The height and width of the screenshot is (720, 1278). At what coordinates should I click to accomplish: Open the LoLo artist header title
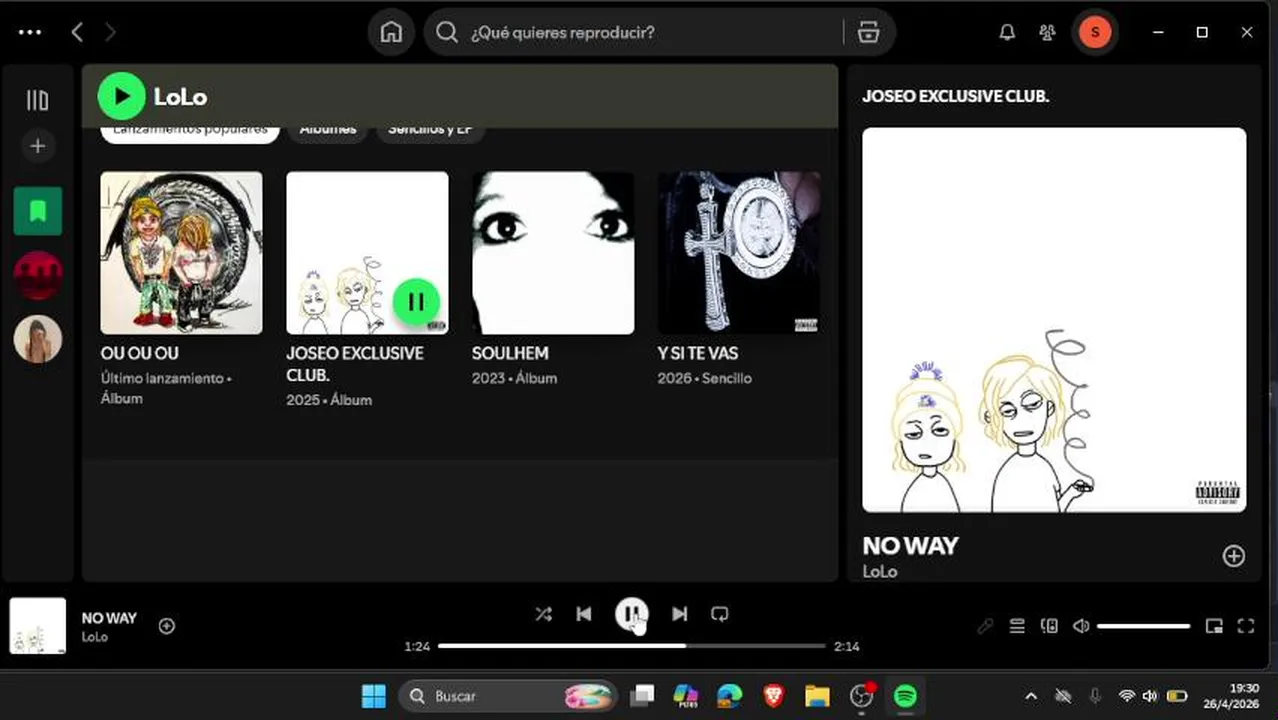pos(180,97)
